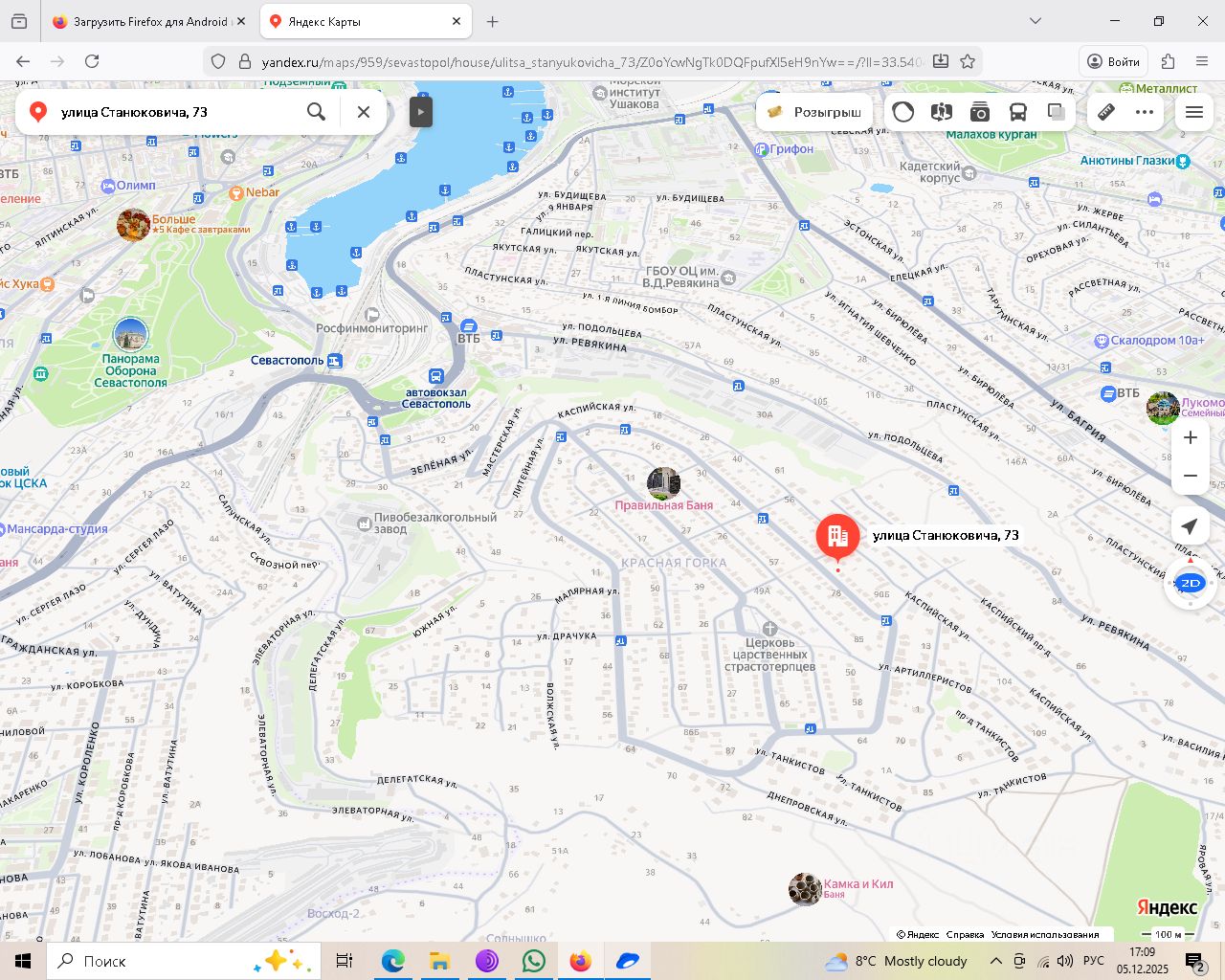Image resolution: width=1225 pixels, height=980 pixels.
Task: Open the Розыгрыш promo button
Action: click(x=814, y=112)
